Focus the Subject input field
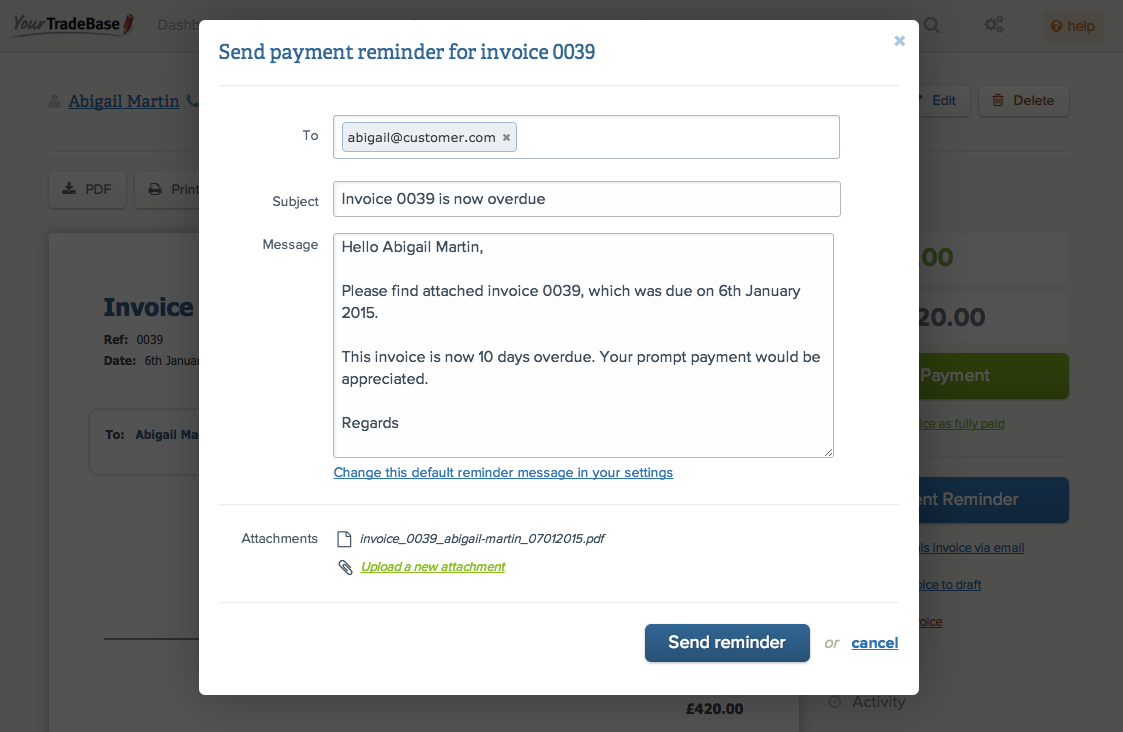 pyautogui.click(x=586, y=199)
